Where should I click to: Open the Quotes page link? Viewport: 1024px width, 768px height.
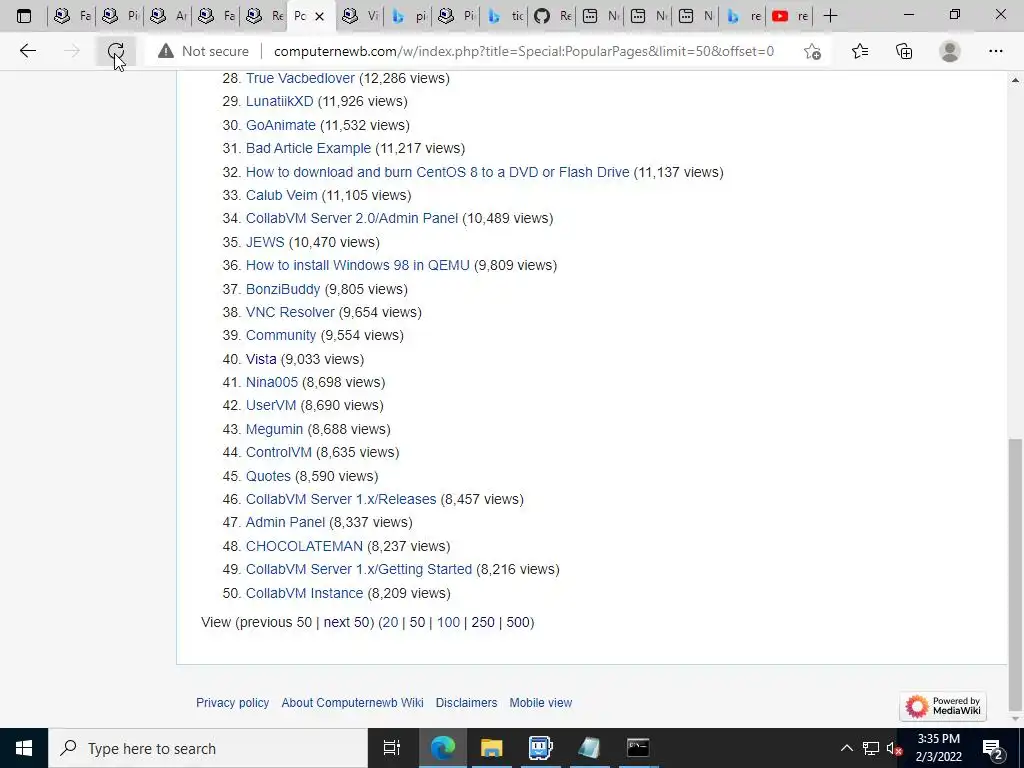tap(268, 476)
